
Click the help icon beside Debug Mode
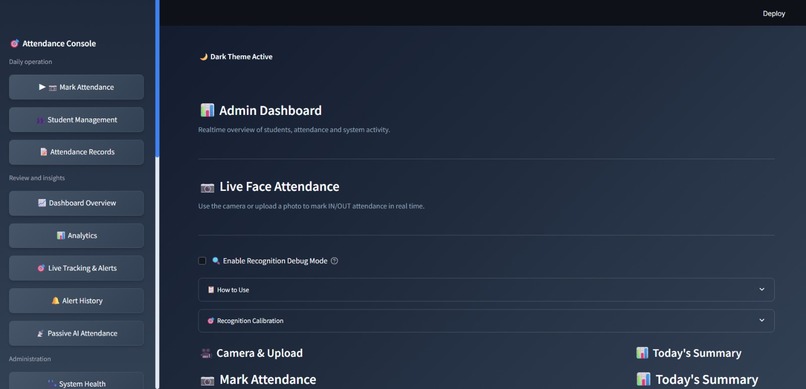(335, 261)
